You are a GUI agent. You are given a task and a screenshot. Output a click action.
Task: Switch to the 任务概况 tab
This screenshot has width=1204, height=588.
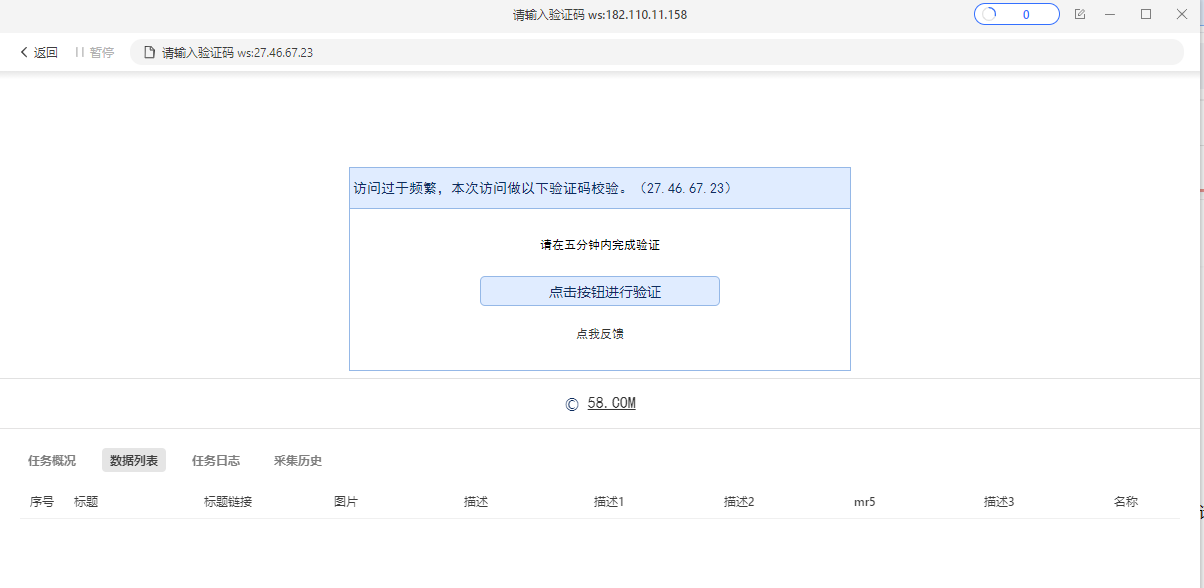pos(52,461)
